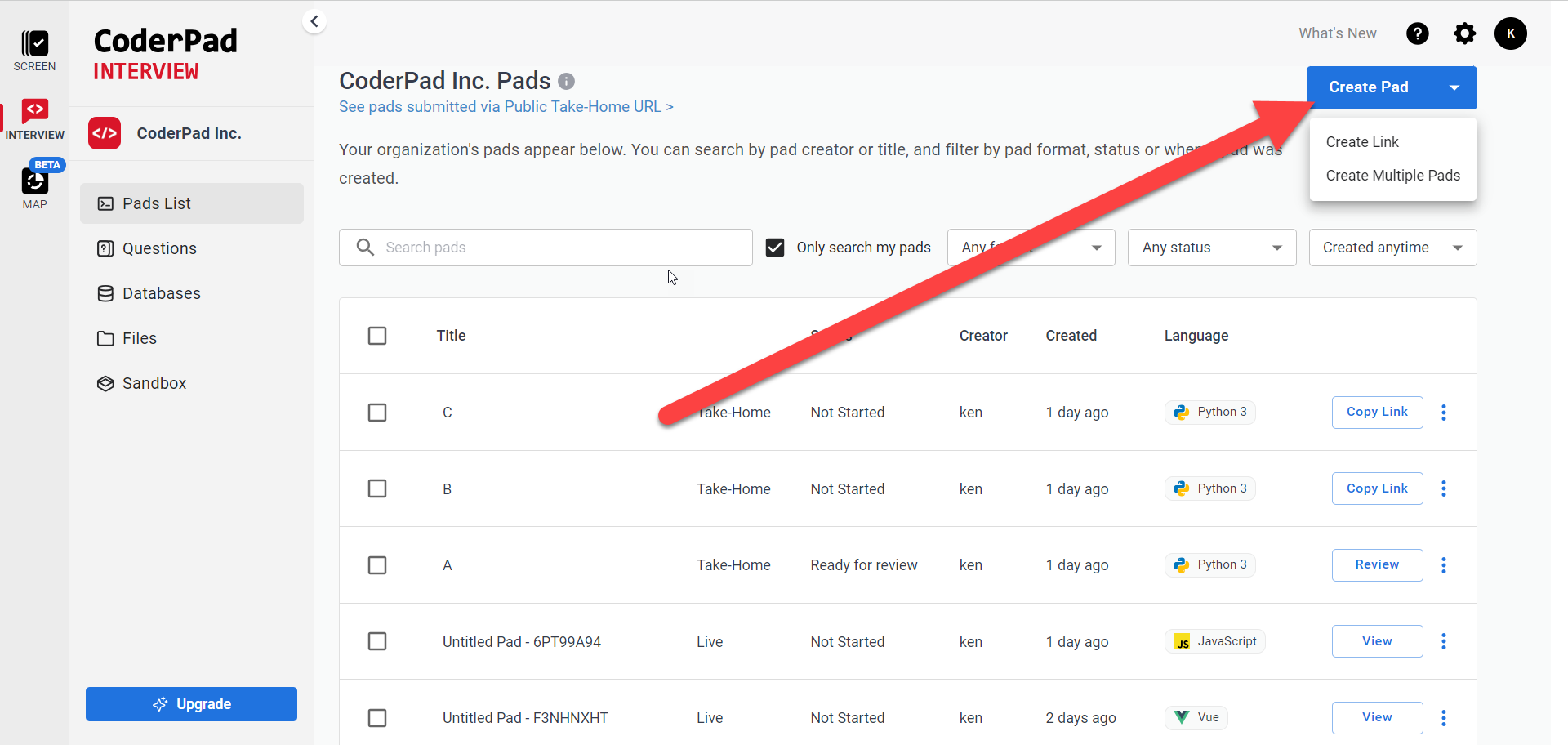Viewport: 1568px width, 745px height.
Task: Check the box for pad B
Action: pyautogui.click(x=377, y=488)
